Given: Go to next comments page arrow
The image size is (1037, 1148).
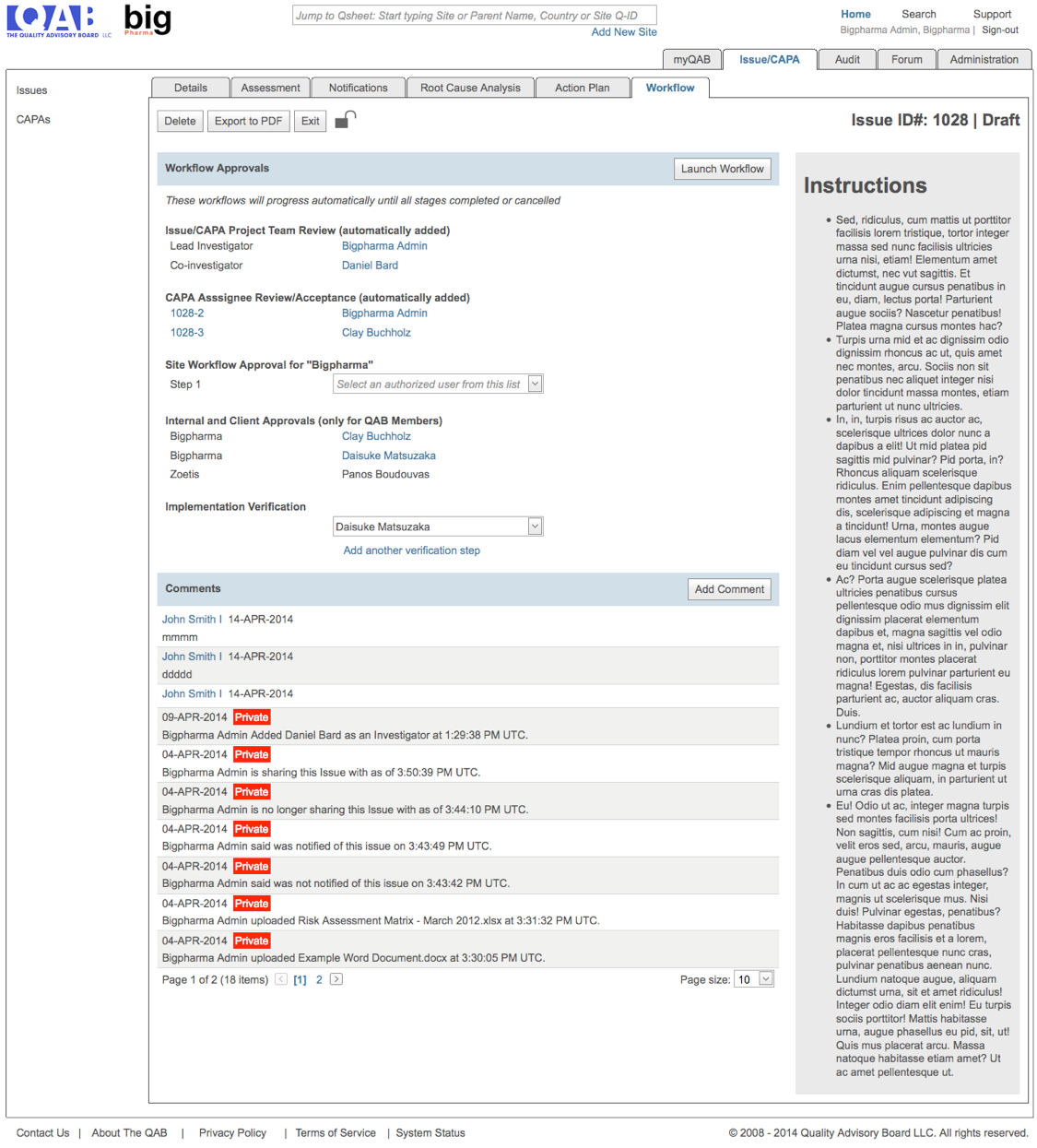Looking at the screenshot, I should (336, 979).
